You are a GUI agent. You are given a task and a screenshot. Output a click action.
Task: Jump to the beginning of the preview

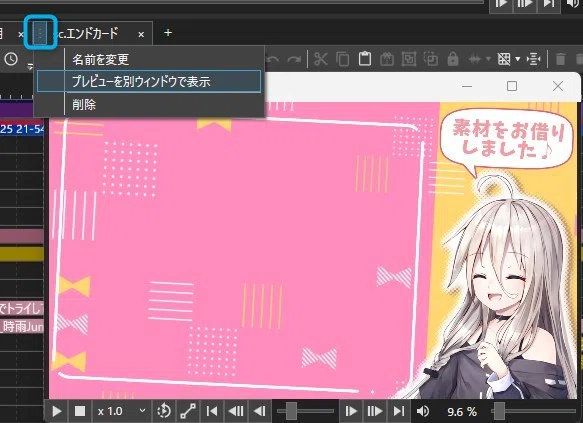212,411
